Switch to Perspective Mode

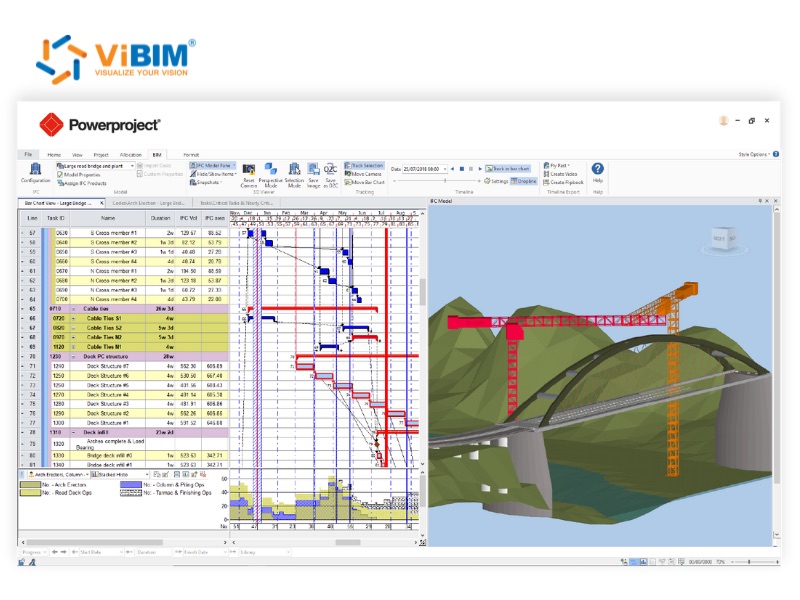270,175
